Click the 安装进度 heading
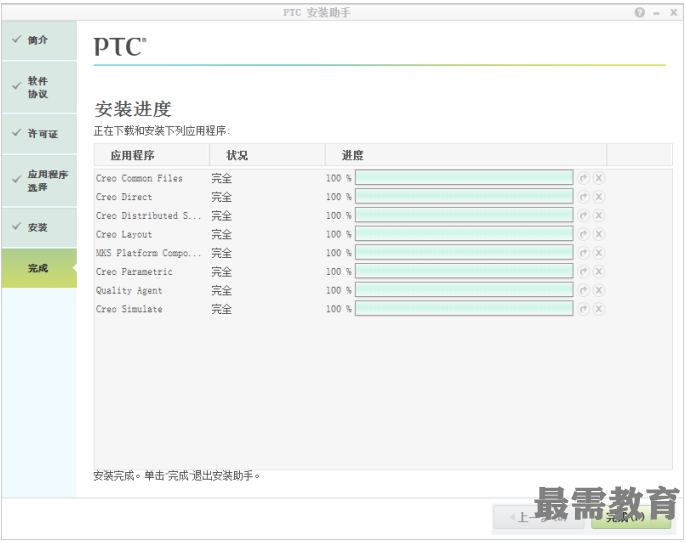Viewport: 686px width, 543px height. [x=133, y=109]
